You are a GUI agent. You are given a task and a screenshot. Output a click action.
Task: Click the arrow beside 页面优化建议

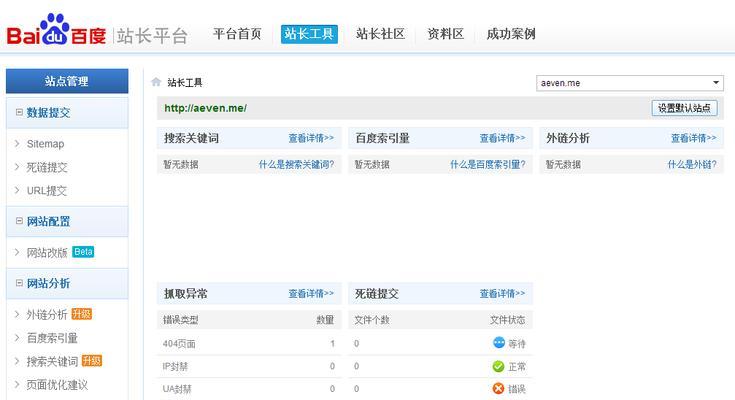(x=17, y=385)
